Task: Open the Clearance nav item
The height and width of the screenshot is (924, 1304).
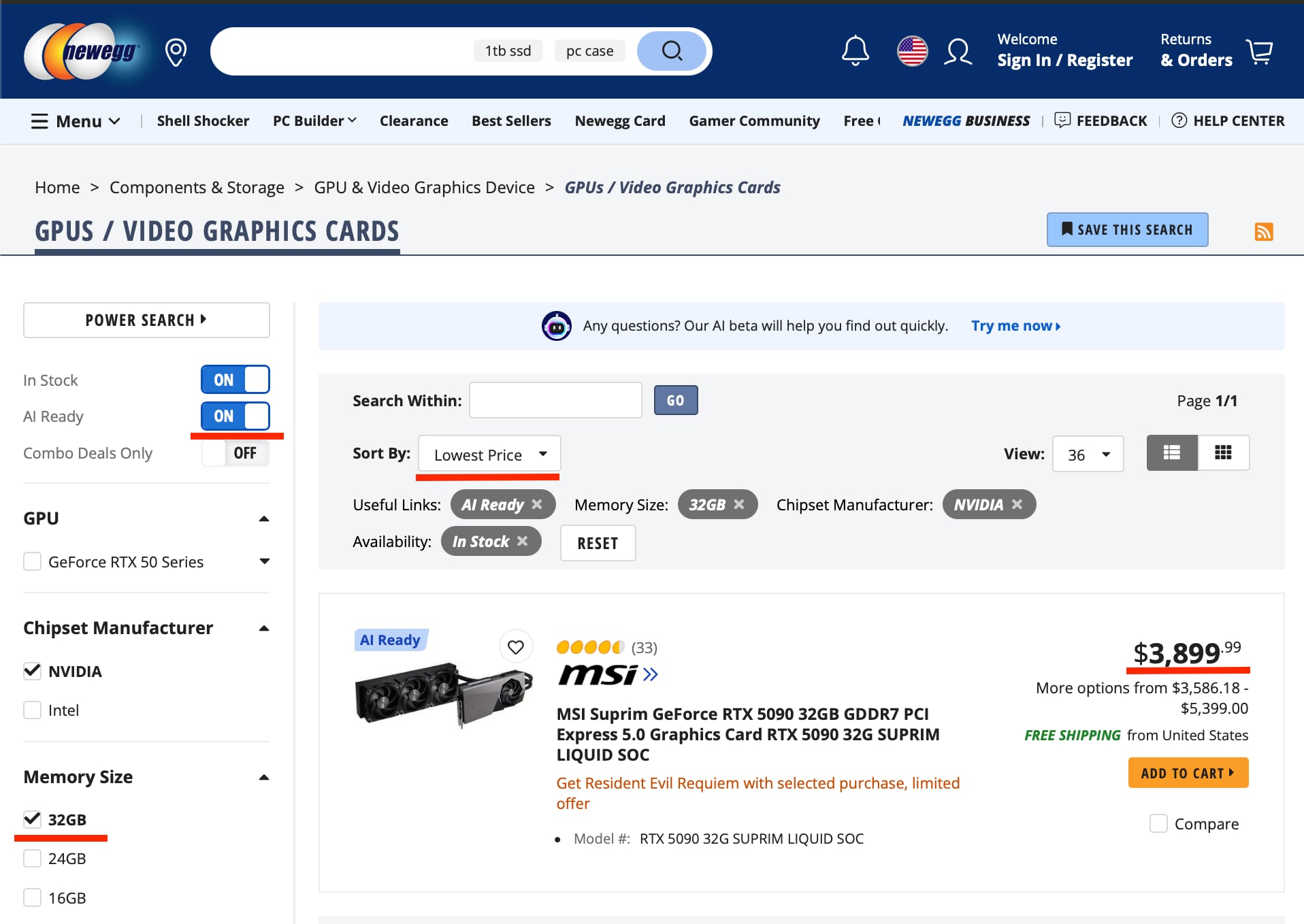Action: tap(414, 121)
